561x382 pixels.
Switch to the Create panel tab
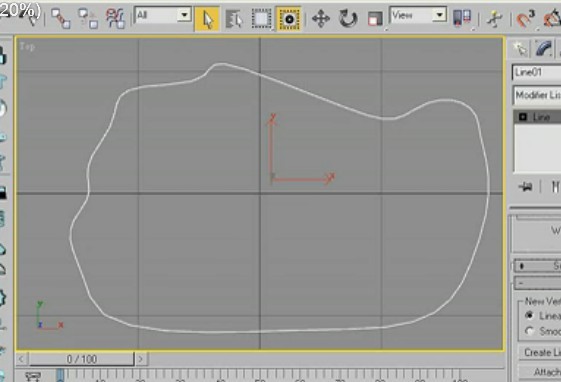tap(520, 49)
